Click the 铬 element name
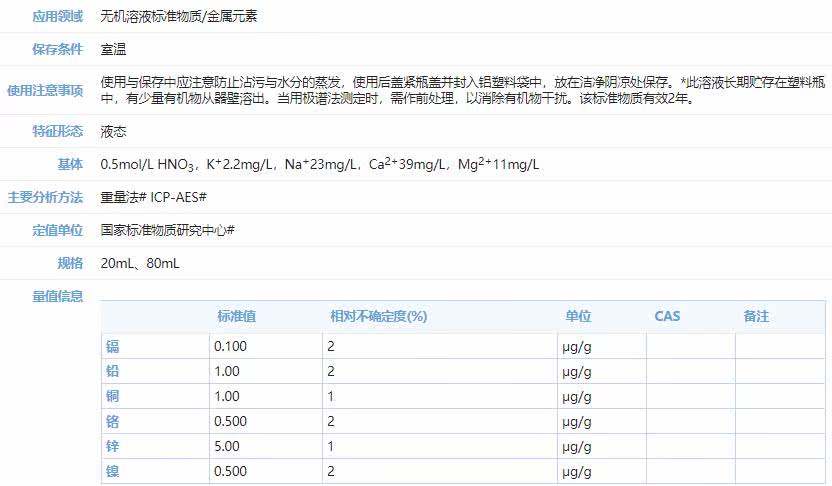 (112, 421)
